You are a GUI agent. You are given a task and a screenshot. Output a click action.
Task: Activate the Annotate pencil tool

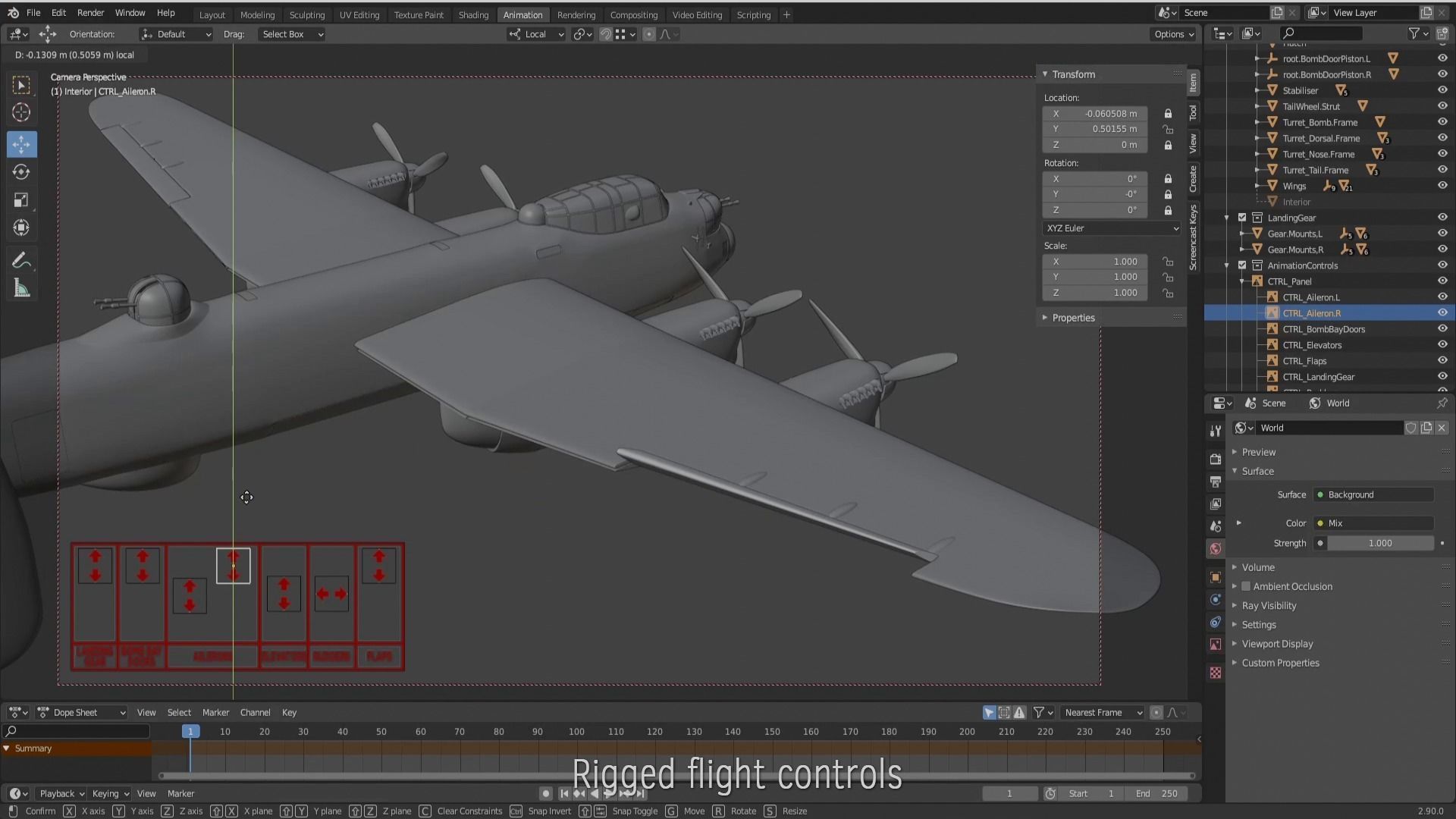tap(21, 261)
